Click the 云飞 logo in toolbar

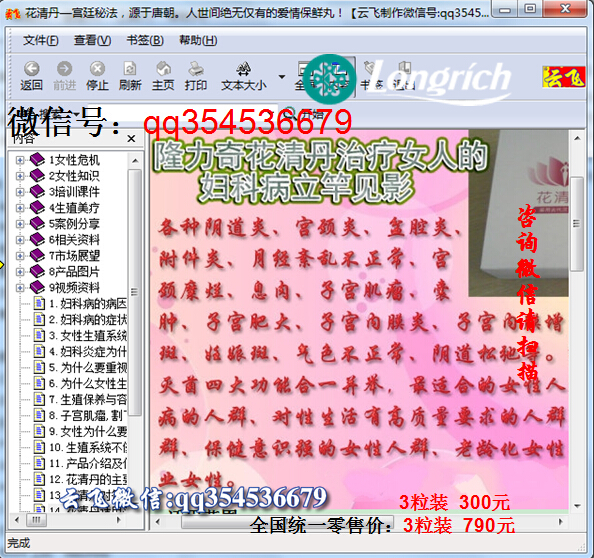pos(564,77)
